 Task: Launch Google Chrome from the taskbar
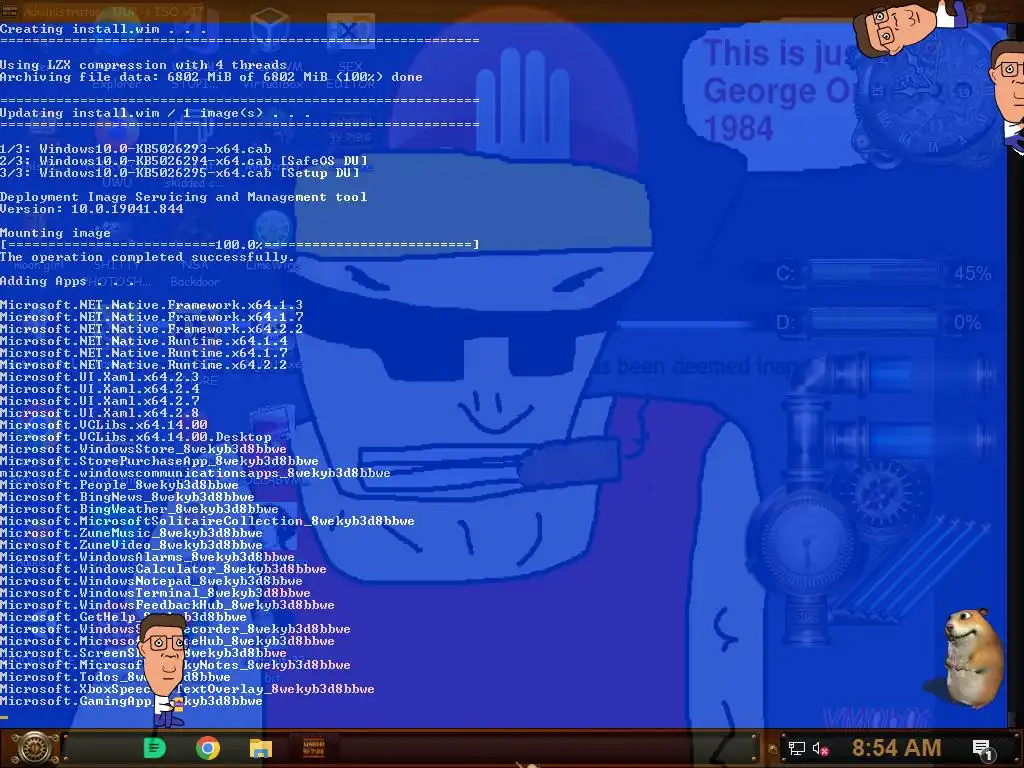[x=208, y=748]
